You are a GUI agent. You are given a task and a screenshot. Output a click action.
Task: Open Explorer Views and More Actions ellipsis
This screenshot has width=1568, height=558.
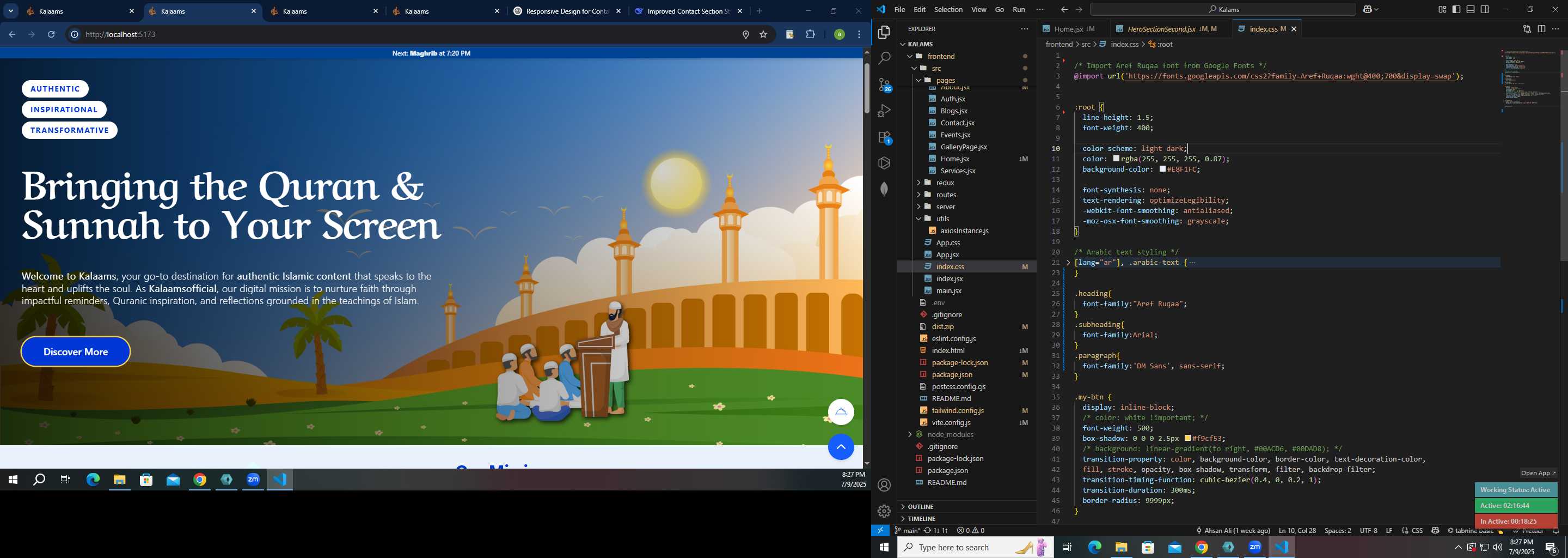coord(1025,29)
